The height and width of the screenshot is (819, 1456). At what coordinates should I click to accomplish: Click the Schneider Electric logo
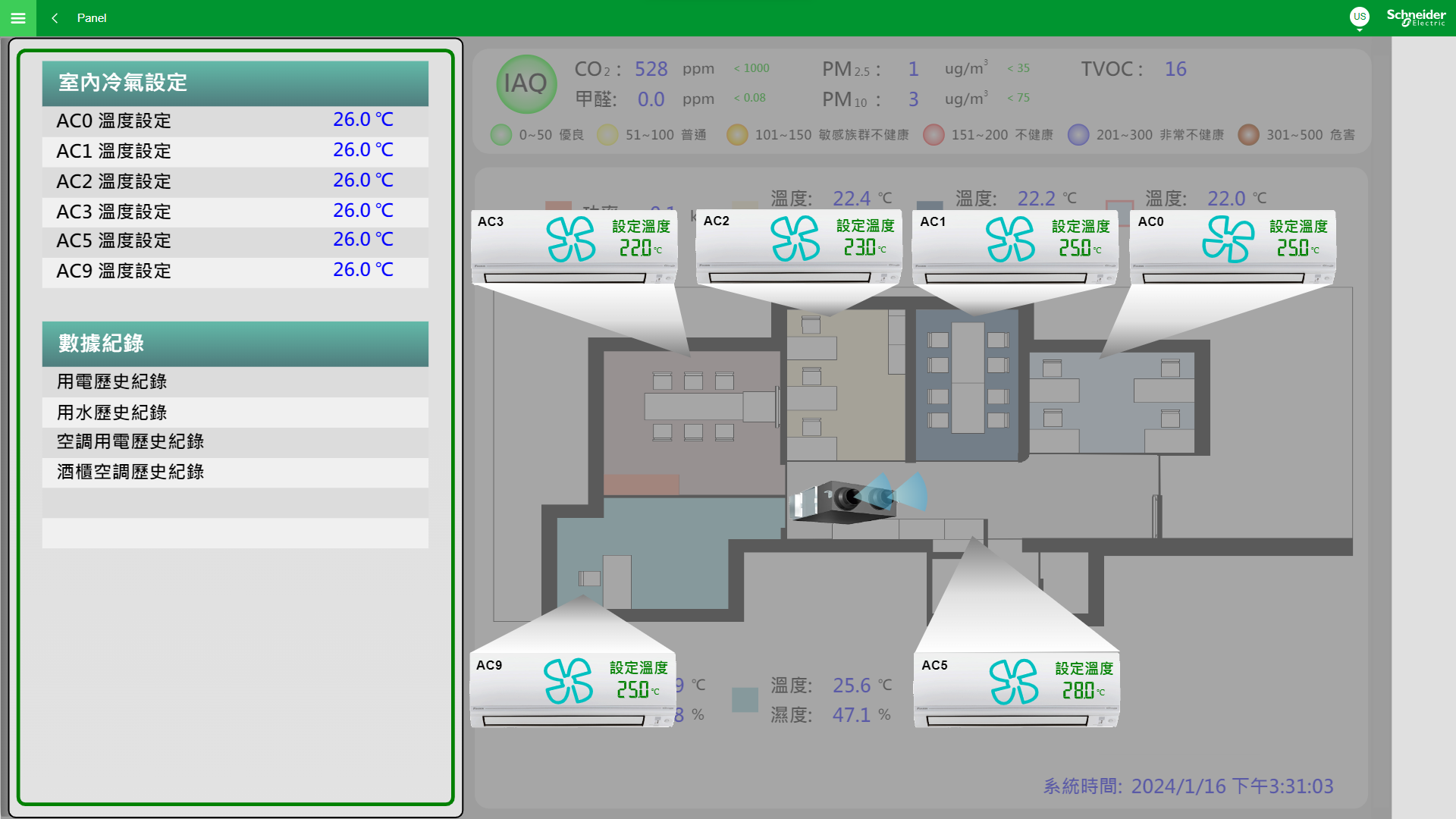tap(1415, 17)
